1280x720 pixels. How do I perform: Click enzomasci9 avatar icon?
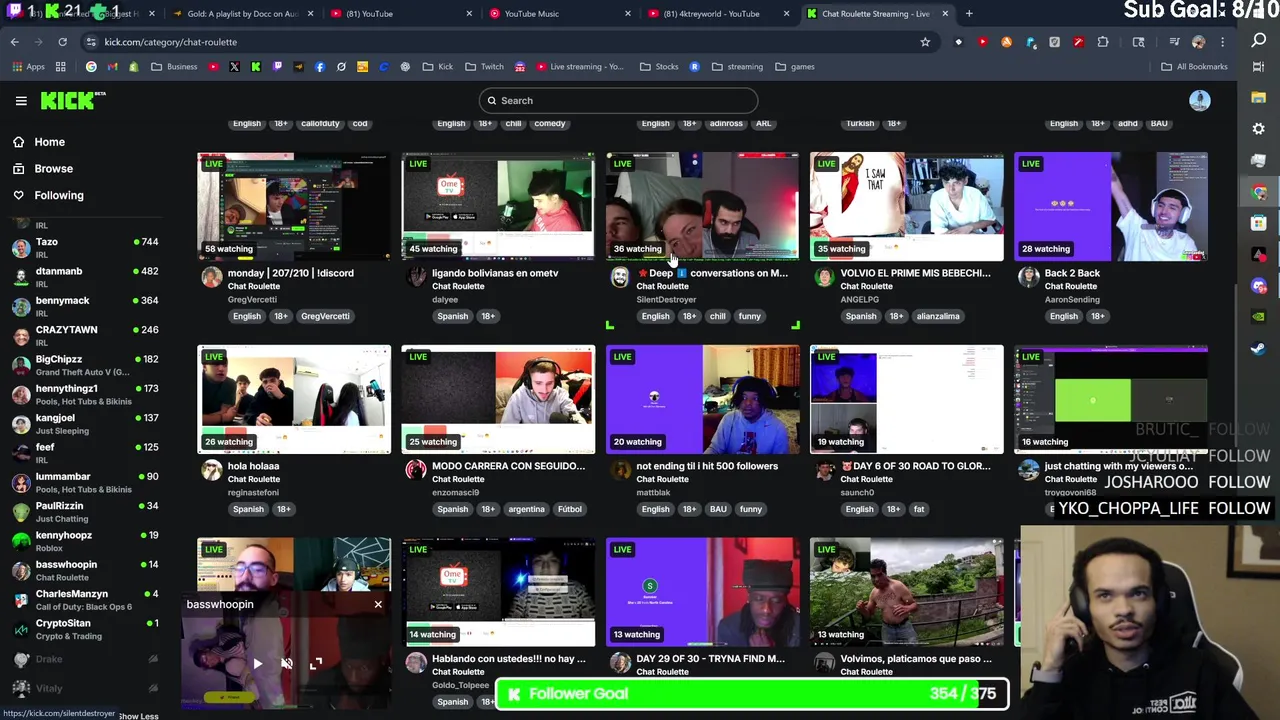[x=416, y=470]
